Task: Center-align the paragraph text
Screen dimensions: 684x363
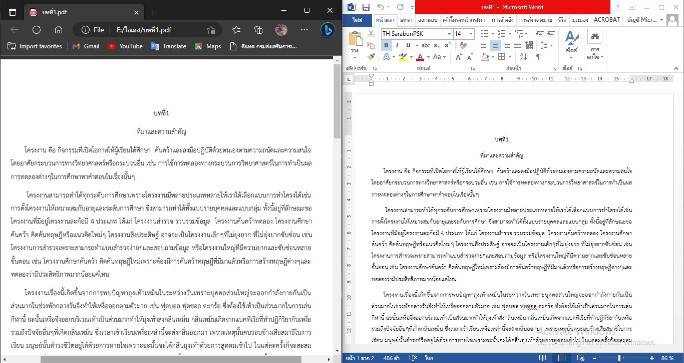Action: [495, 45]
